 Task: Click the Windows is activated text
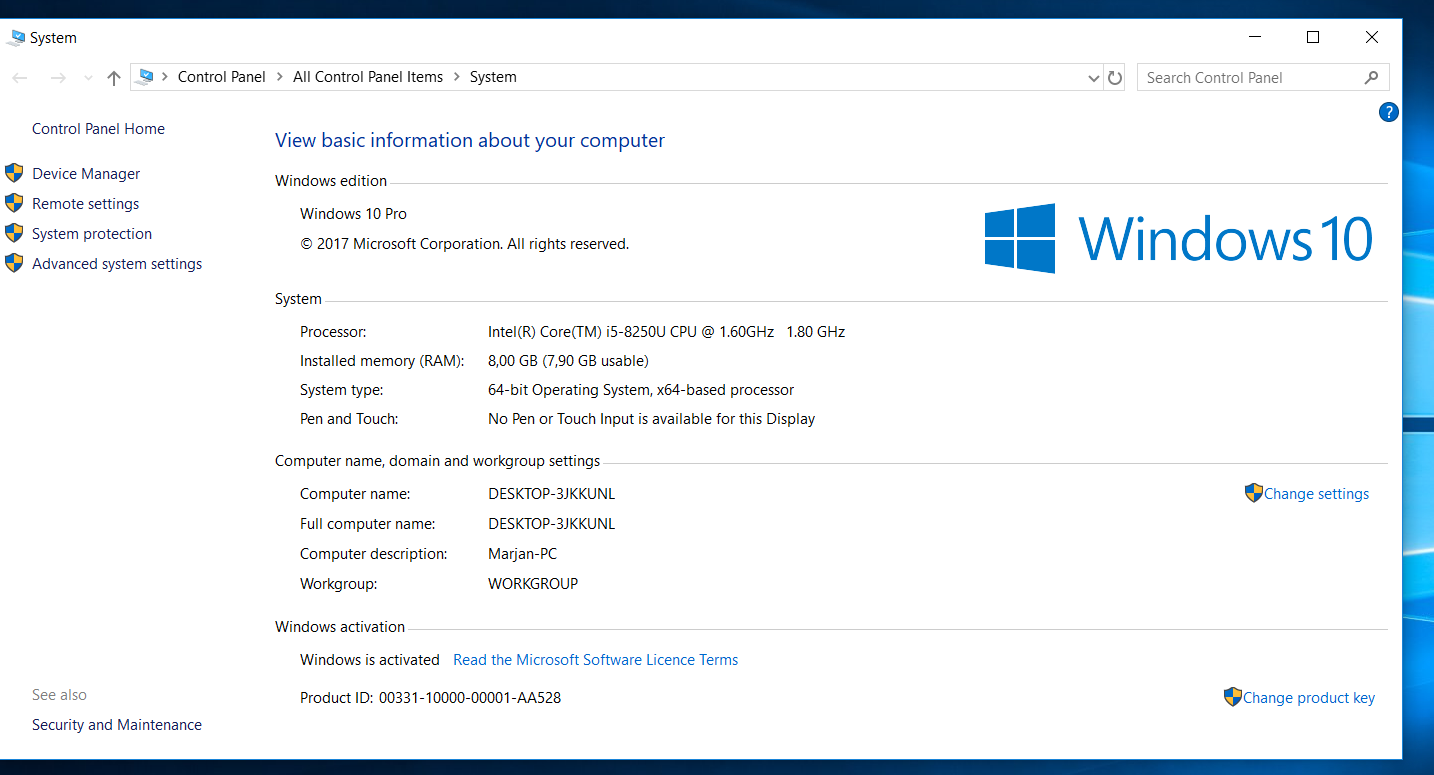pyautogui.click(x=370, y=660)
